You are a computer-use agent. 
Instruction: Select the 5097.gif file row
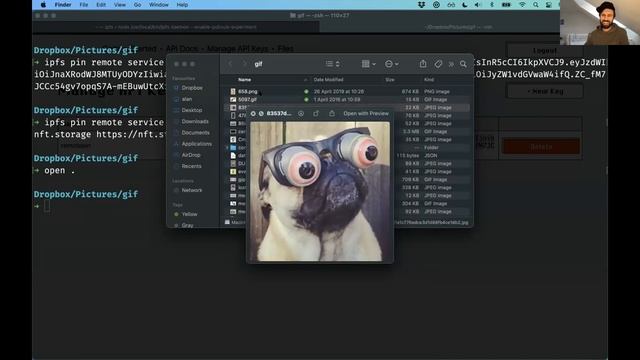coord(347,100)
